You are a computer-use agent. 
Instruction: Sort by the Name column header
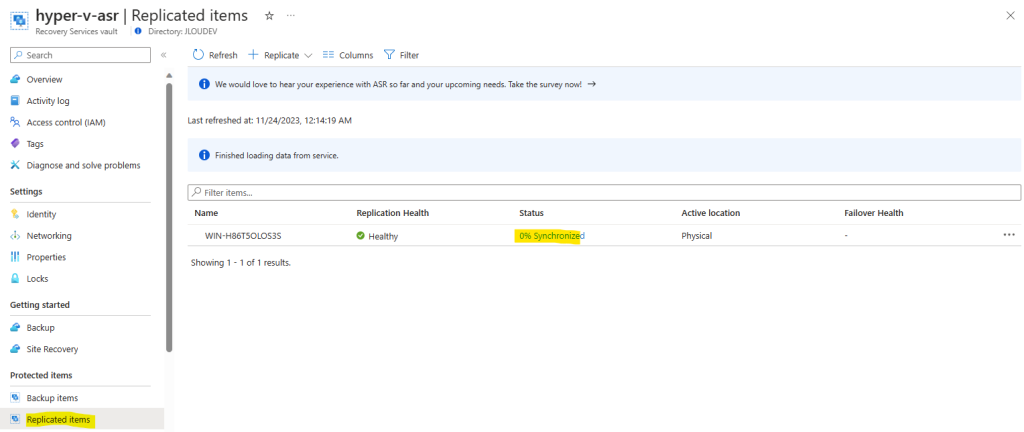(206, 213)
